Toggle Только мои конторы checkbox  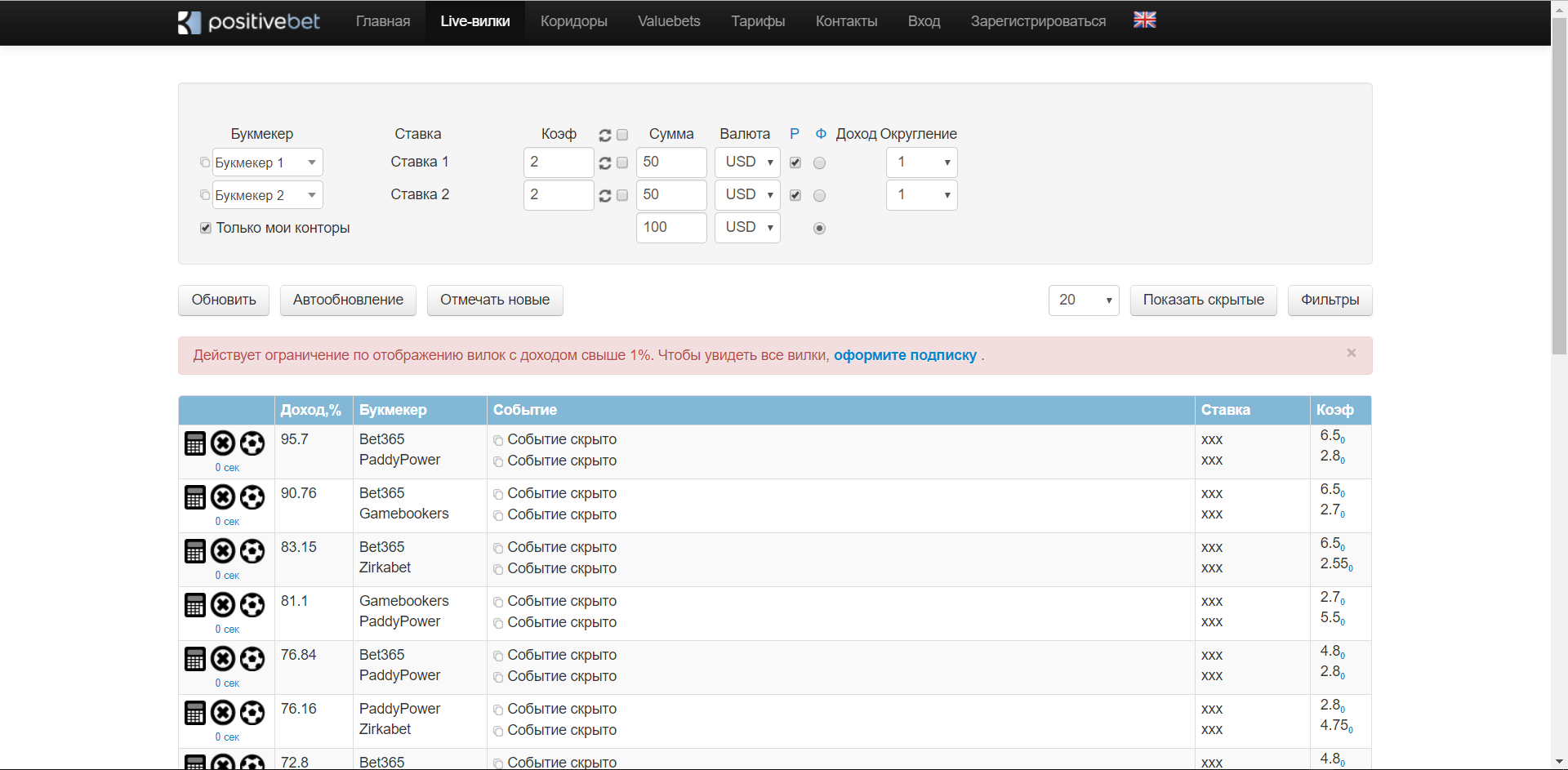tap(206, 228)
